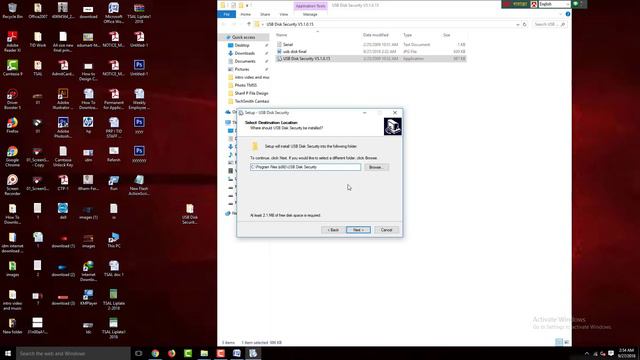This screenshot has height=360, width=640.
Task: Switch to the Share ribbon tab
Action: 265,14
